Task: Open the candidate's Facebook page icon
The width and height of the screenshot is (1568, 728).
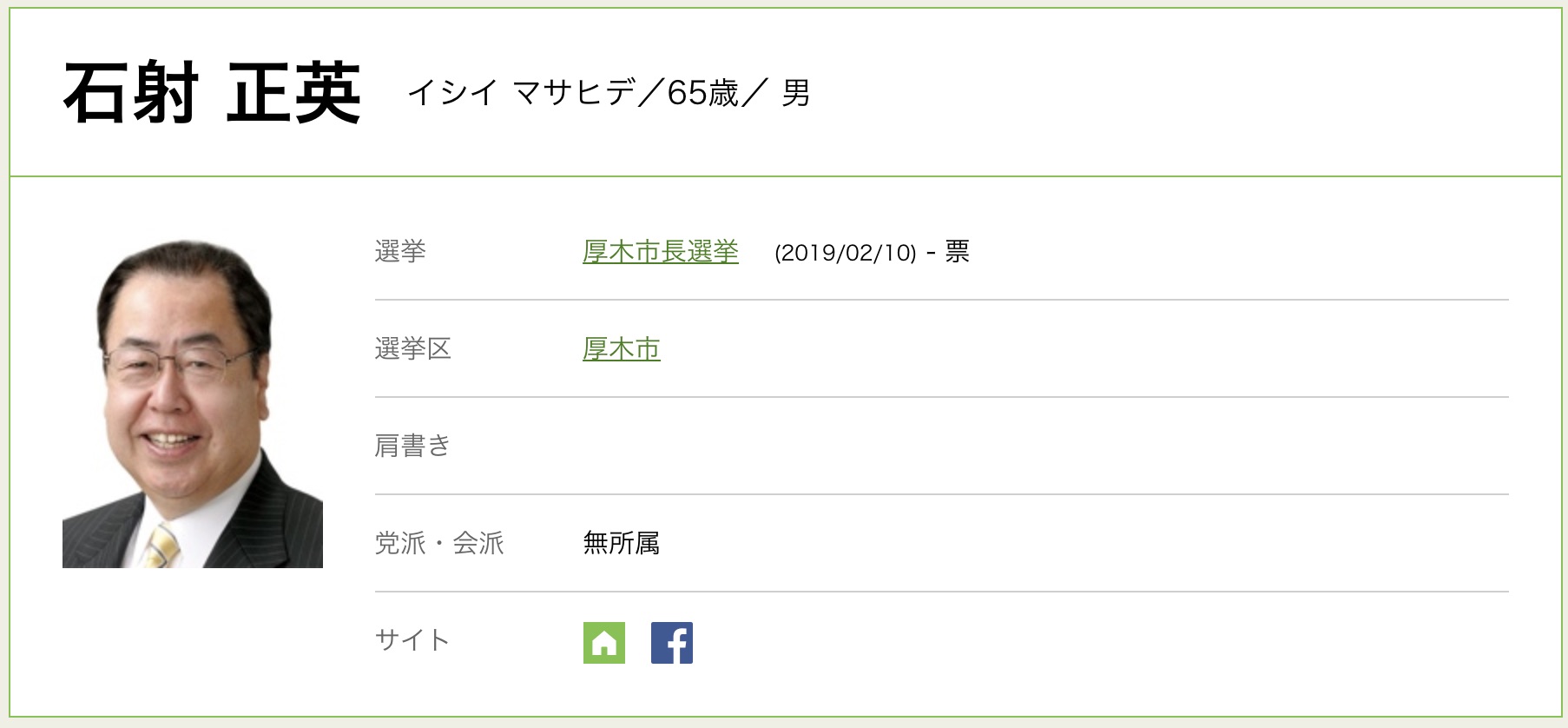Action: tap(671, 643)
